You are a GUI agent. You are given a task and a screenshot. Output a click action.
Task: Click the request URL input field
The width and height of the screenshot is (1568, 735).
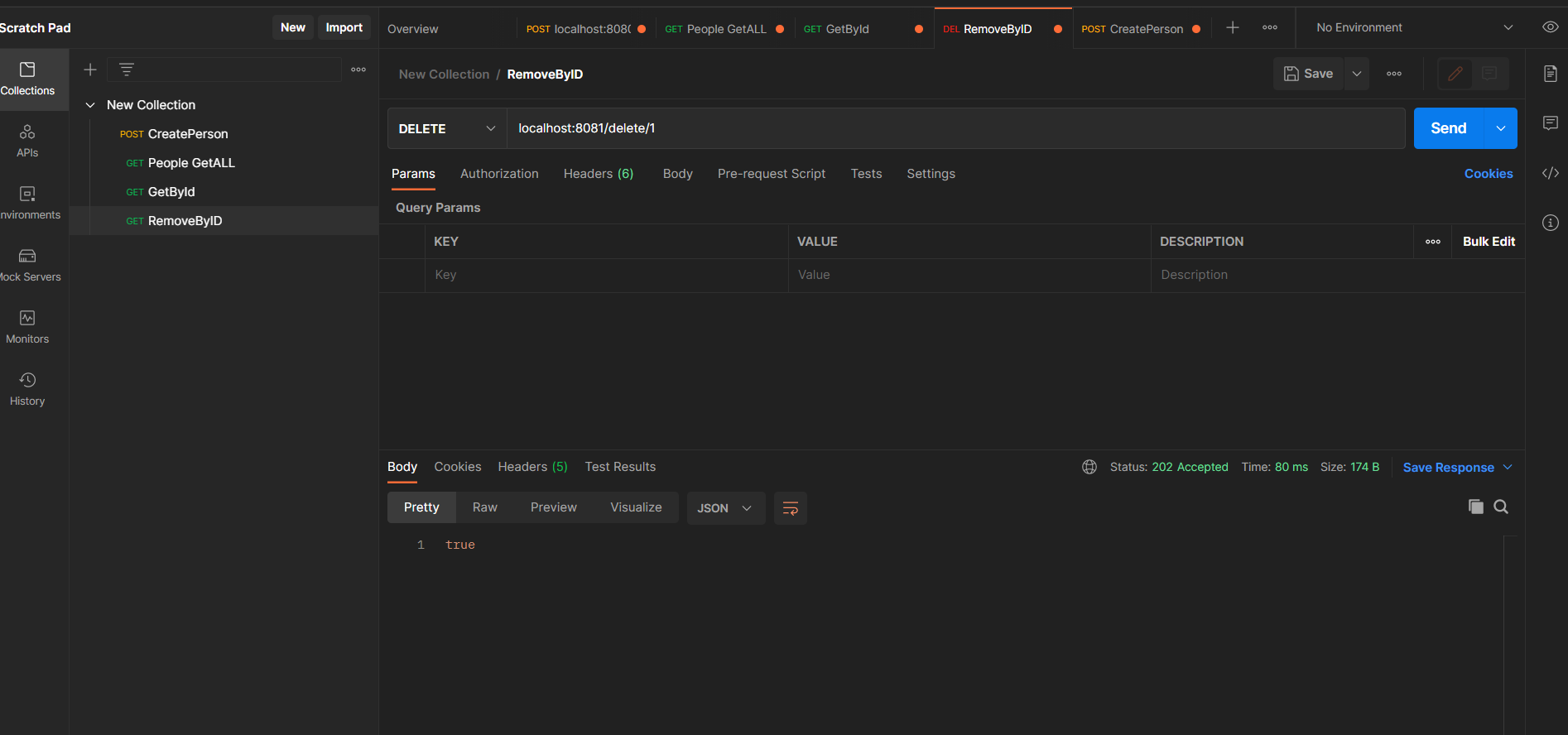tap(956, 128)
